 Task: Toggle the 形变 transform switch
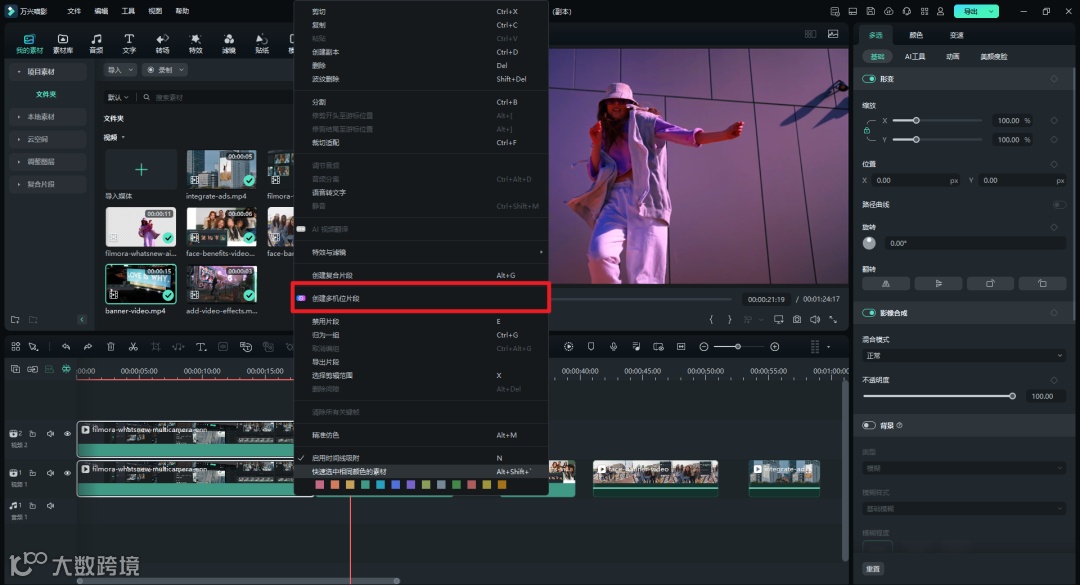[x=869, y=79]
